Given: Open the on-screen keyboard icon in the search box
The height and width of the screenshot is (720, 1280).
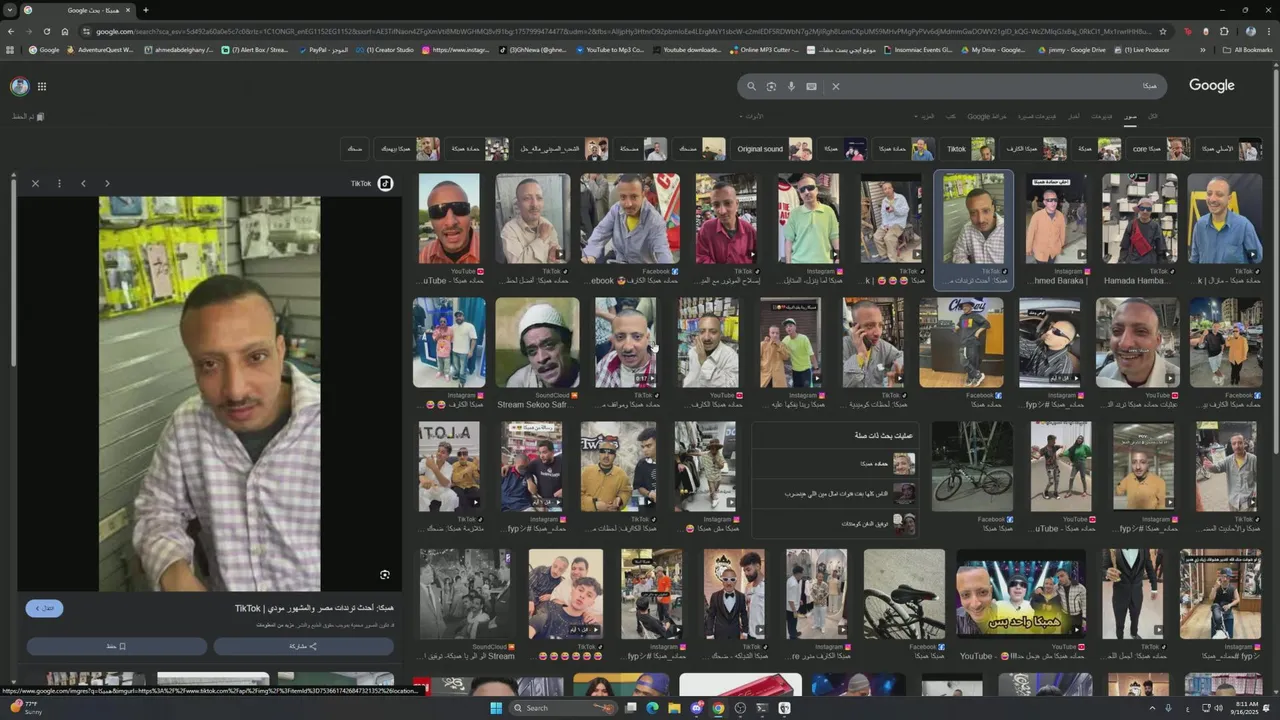Looking at the screenshot, I should pos(811,86).
